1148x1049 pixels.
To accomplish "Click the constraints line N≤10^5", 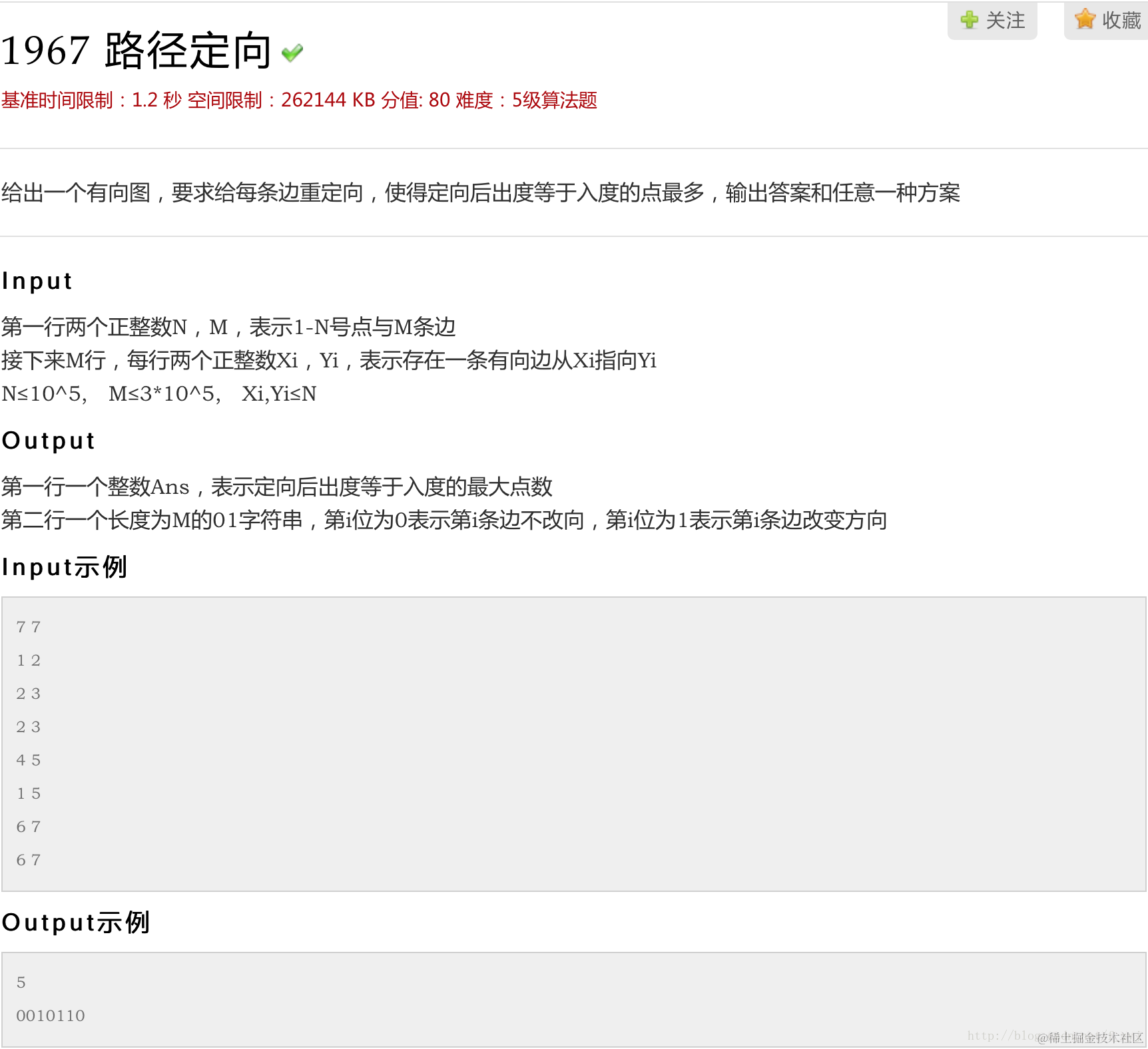I will (x=159, y=393).
